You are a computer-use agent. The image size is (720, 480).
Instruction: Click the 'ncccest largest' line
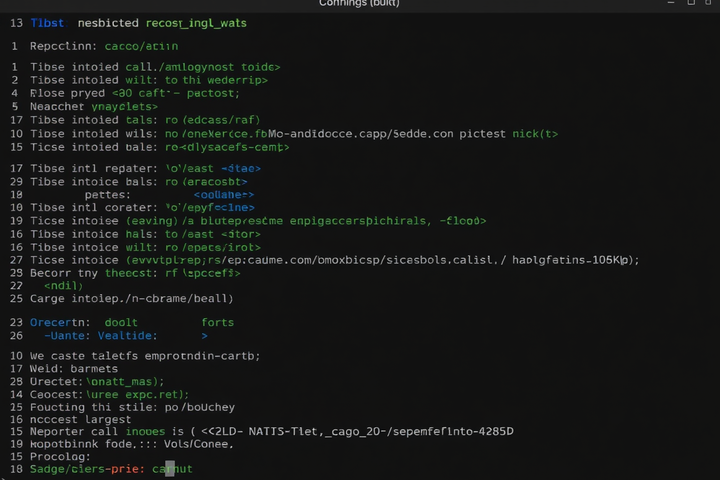(x=80, y=419)
